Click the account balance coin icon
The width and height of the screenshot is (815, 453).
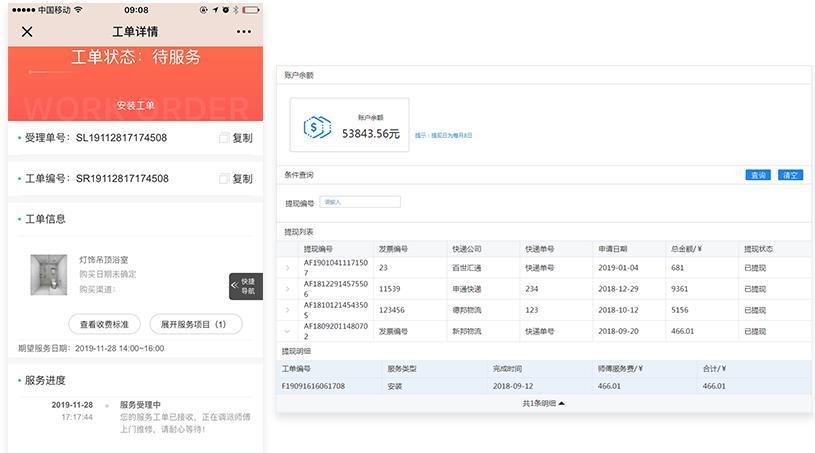[x=317, y=127]
